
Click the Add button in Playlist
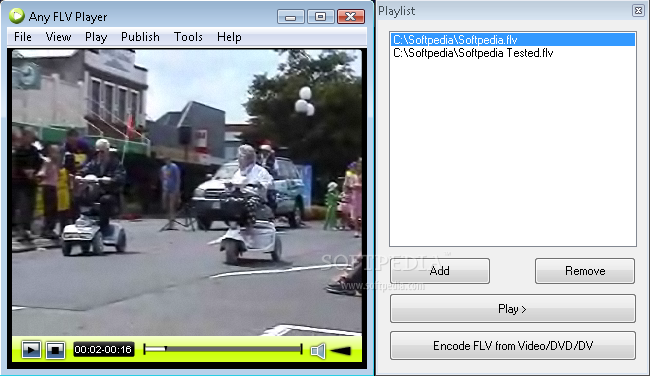(440, 271)
